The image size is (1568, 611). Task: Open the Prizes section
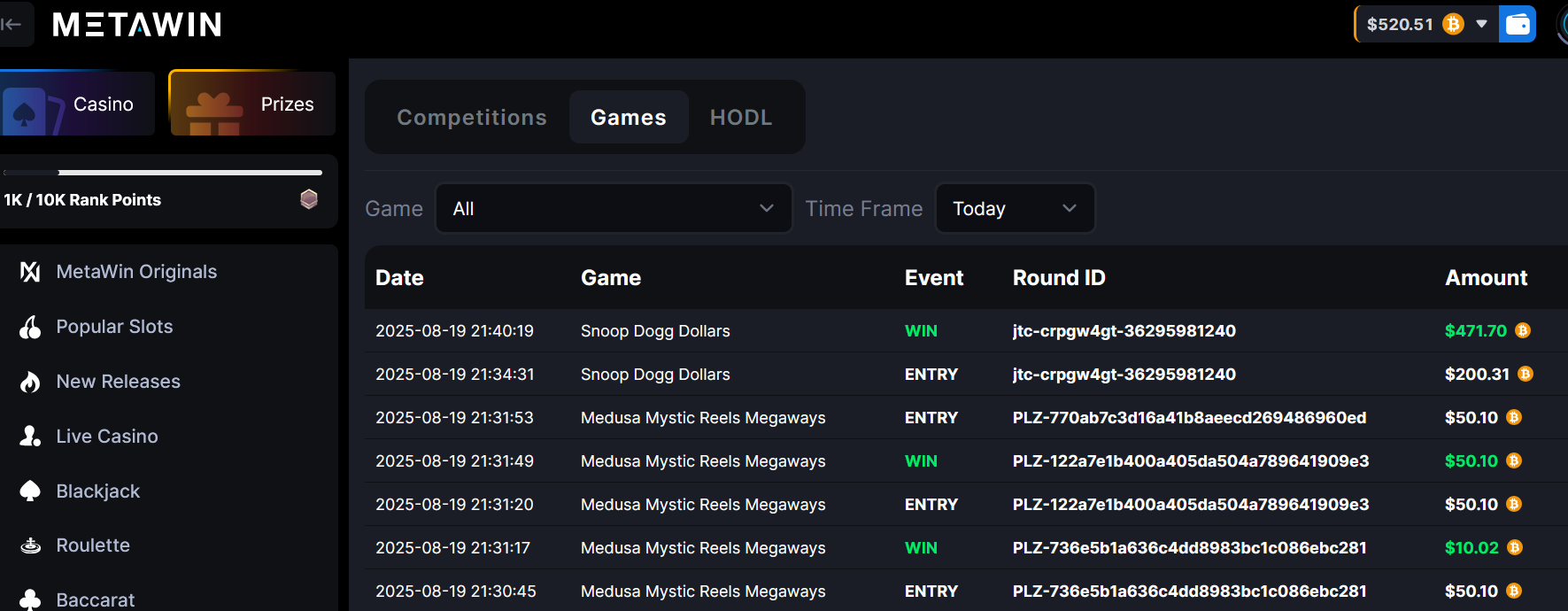point(252,104)
